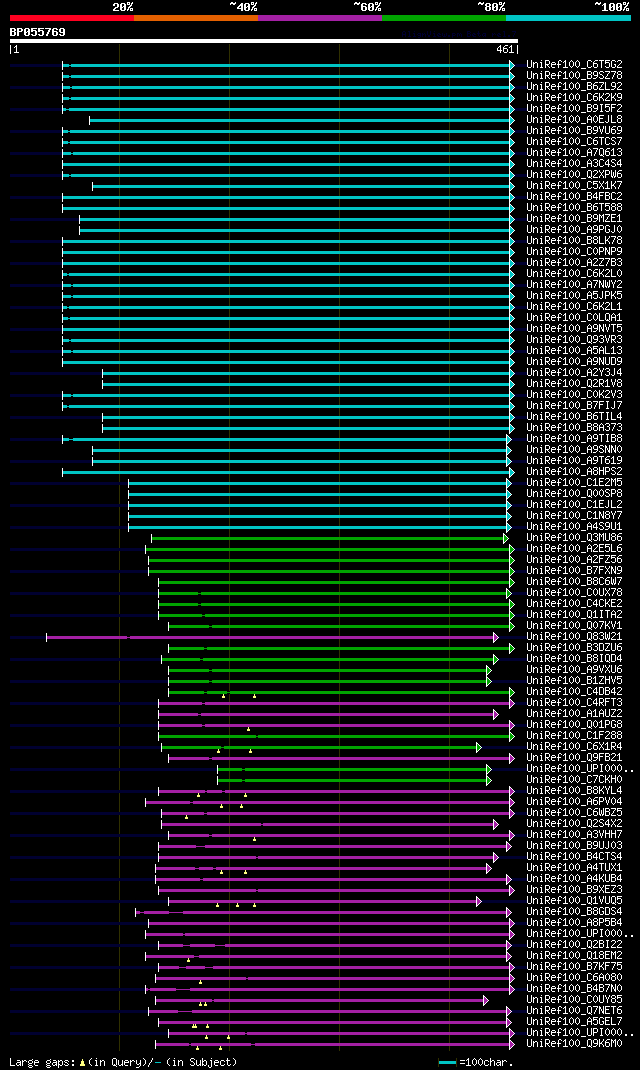Click the arrowhead ending UniRef100_A4TUX1 alignment
The width and height of the screenshot is (640, 1070).
coord(489,869)
